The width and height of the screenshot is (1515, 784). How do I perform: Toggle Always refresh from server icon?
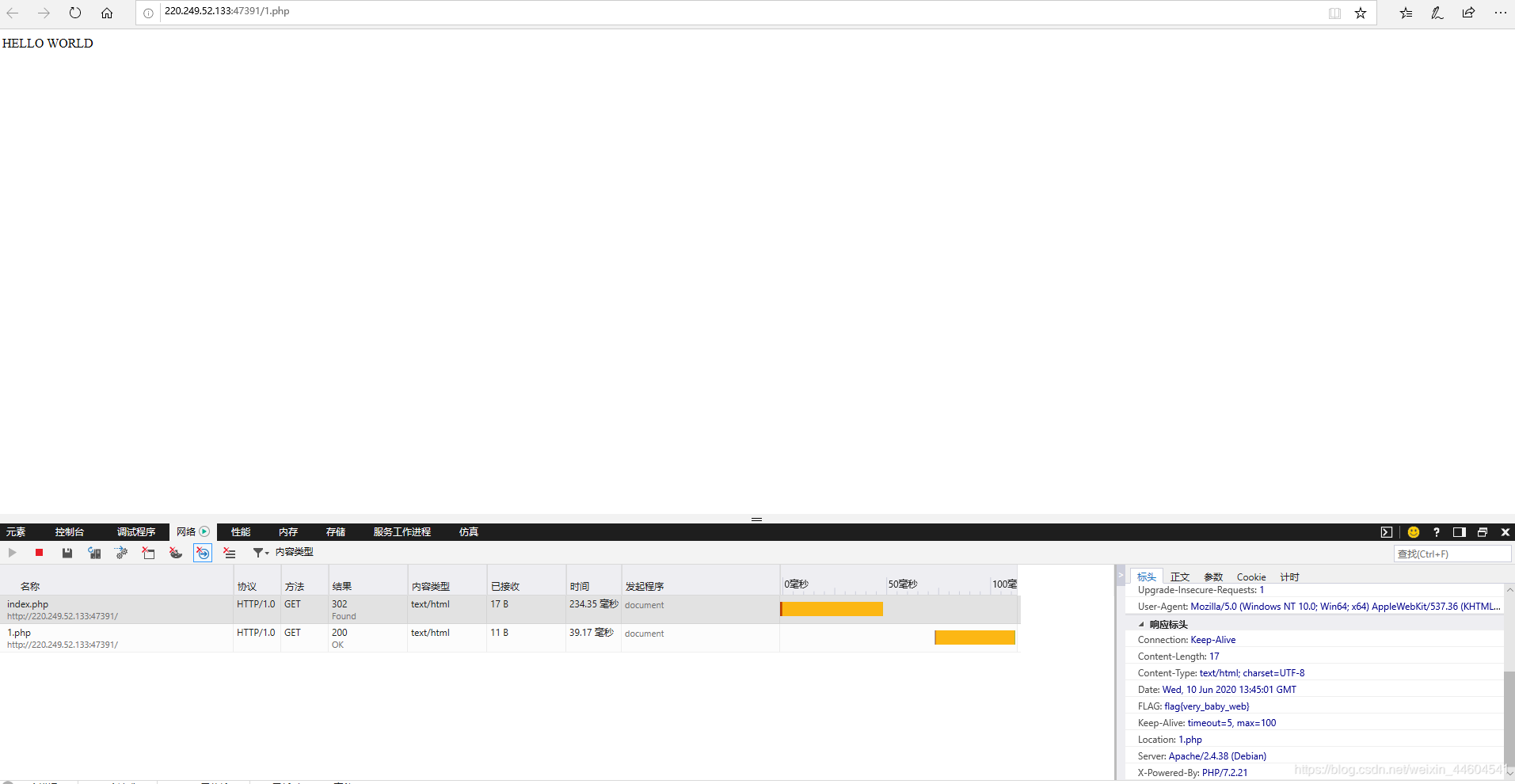[94, 553]
